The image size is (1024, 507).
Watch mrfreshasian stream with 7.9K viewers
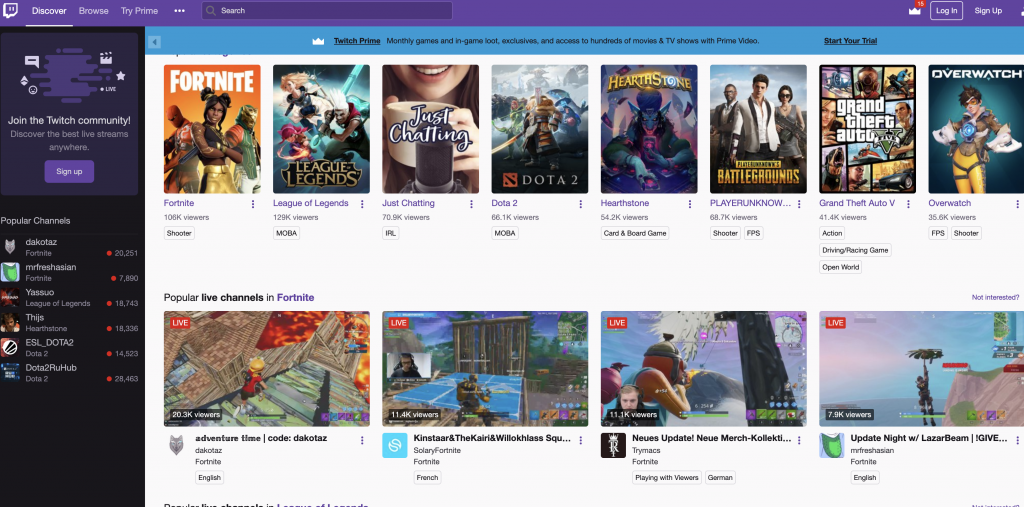[921, 368]
